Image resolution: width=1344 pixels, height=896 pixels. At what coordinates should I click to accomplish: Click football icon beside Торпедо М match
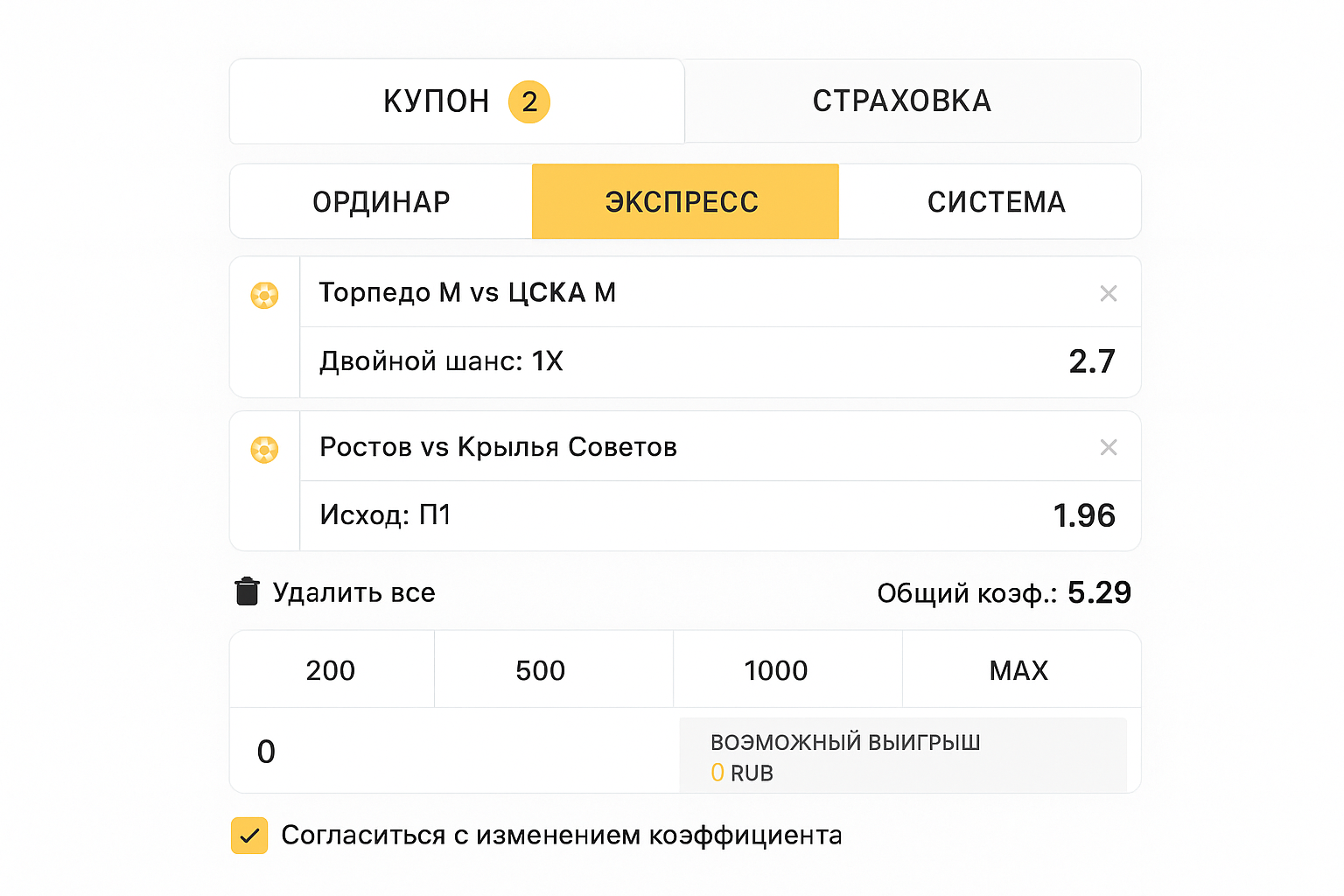(x=264, y=295)
